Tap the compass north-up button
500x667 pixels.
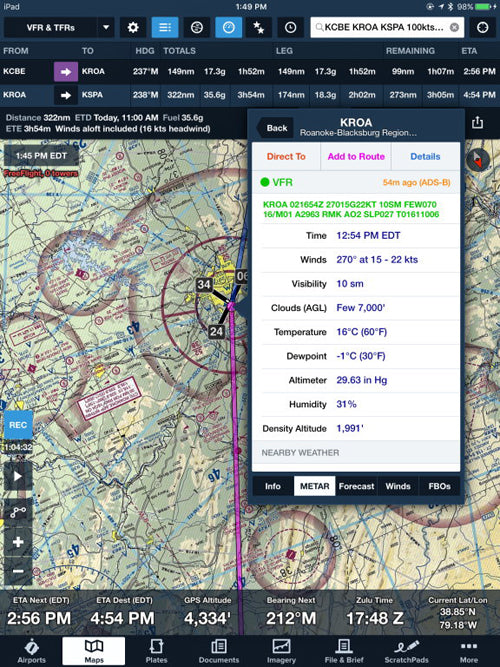pyautogui.click(x=478, y=160)
